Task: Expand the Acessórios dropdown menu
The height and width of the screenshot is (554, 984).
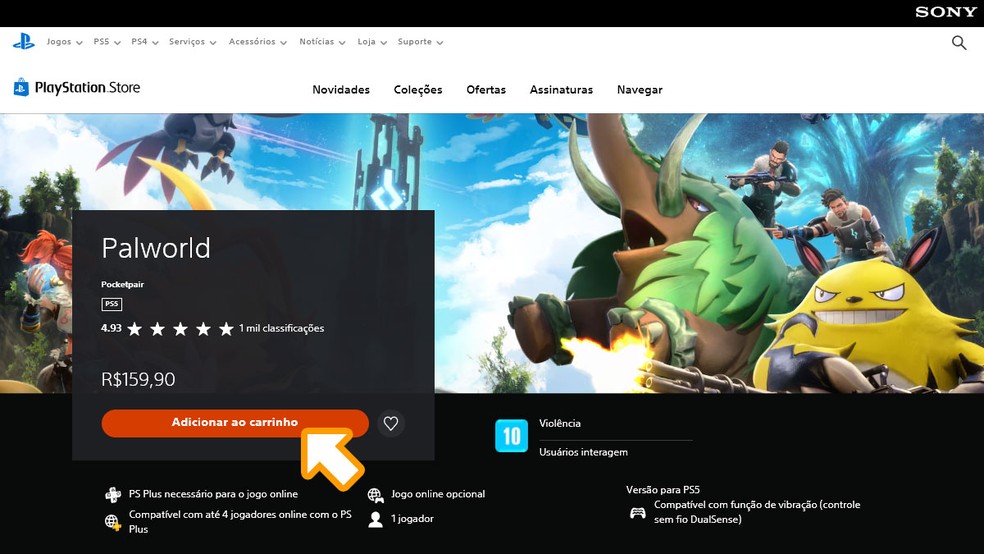Action: [x=258, y=41]
